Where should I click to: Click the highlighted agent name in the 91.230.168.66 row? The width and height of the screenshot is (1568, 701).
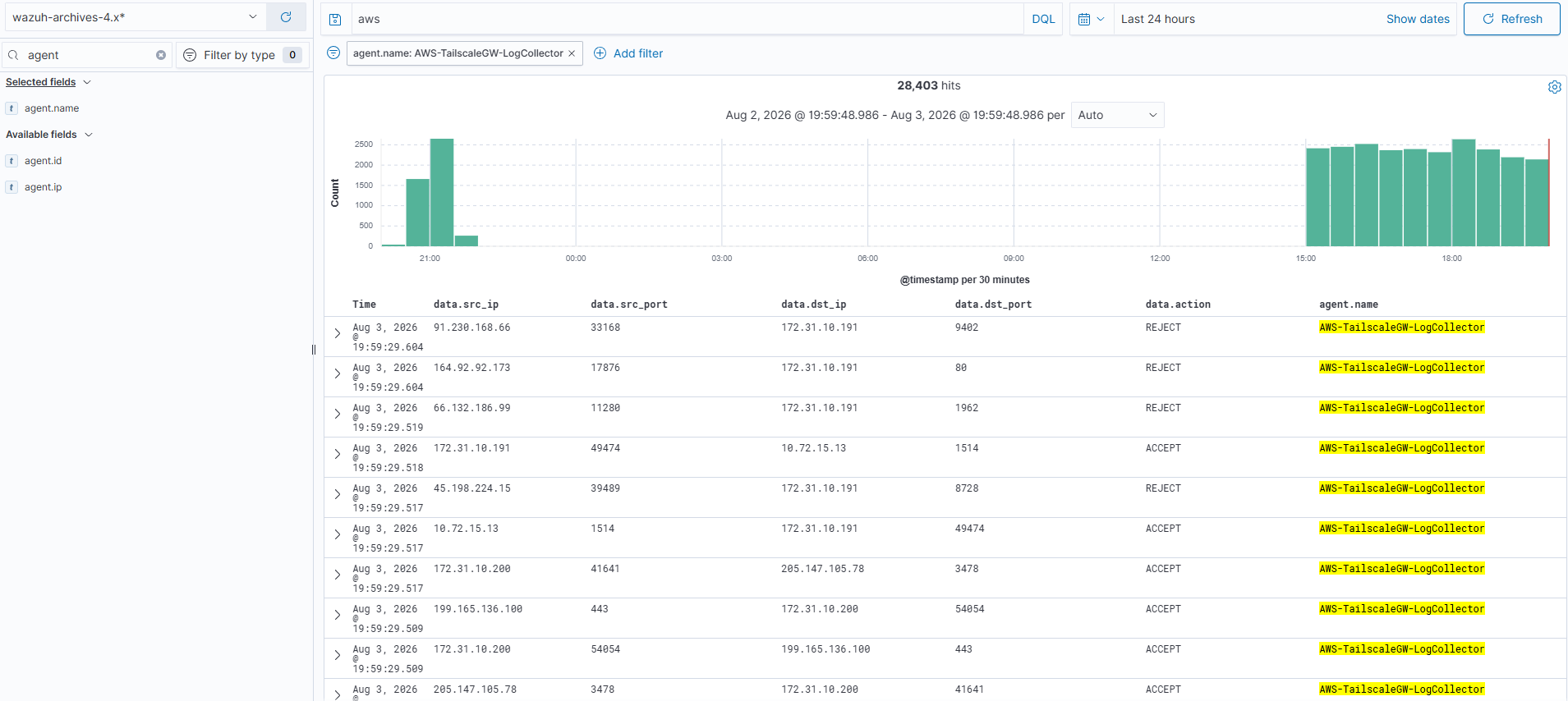pos(1401,328)
